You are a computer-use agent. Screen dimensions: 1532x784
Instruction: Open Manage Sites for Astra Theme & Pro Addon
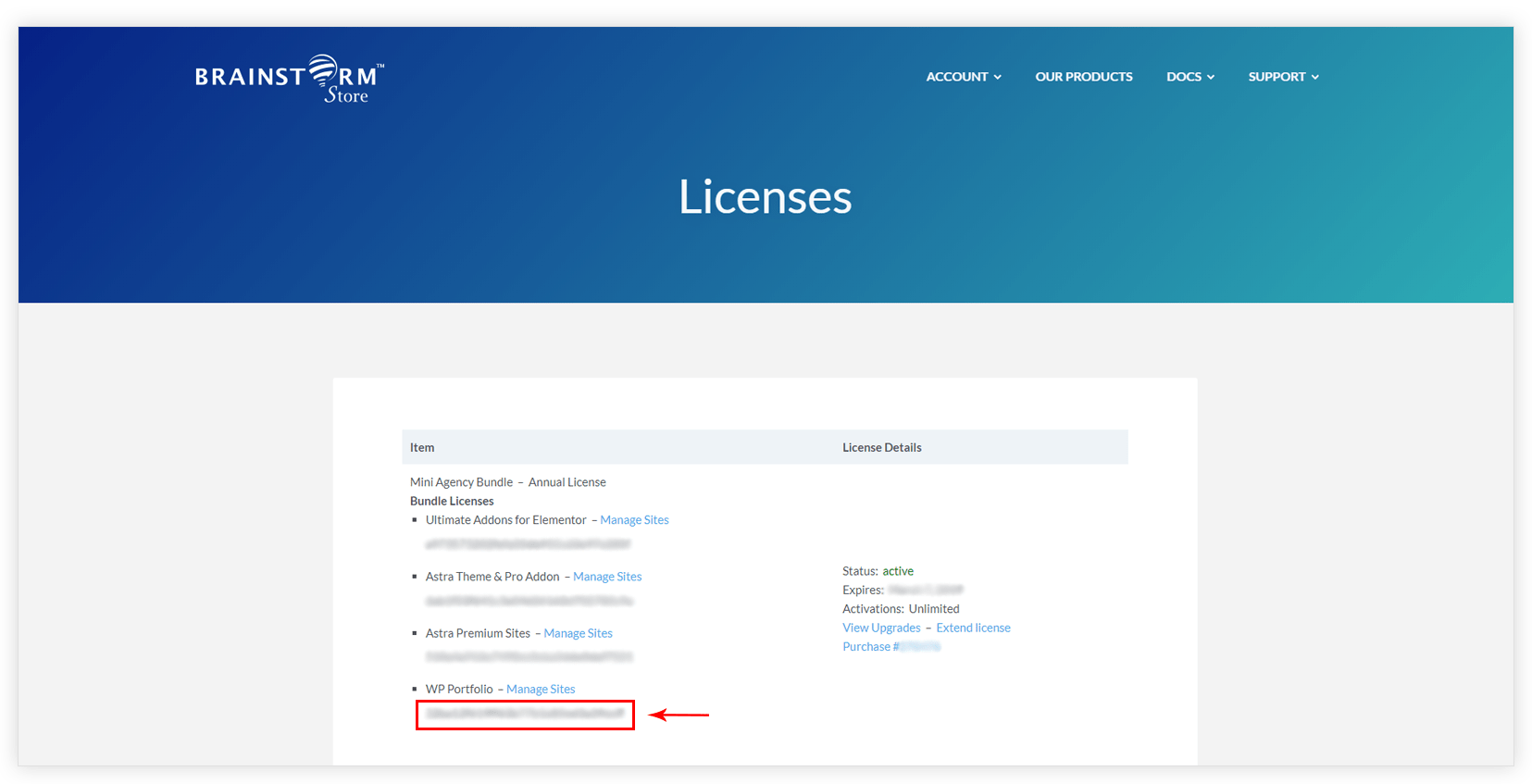pos(607,577)
